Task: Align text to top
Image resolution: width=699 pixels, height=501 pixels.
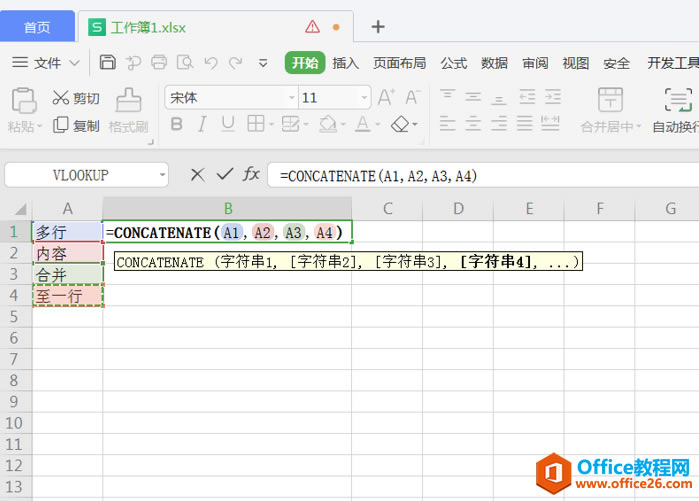Action: point(448,96)
